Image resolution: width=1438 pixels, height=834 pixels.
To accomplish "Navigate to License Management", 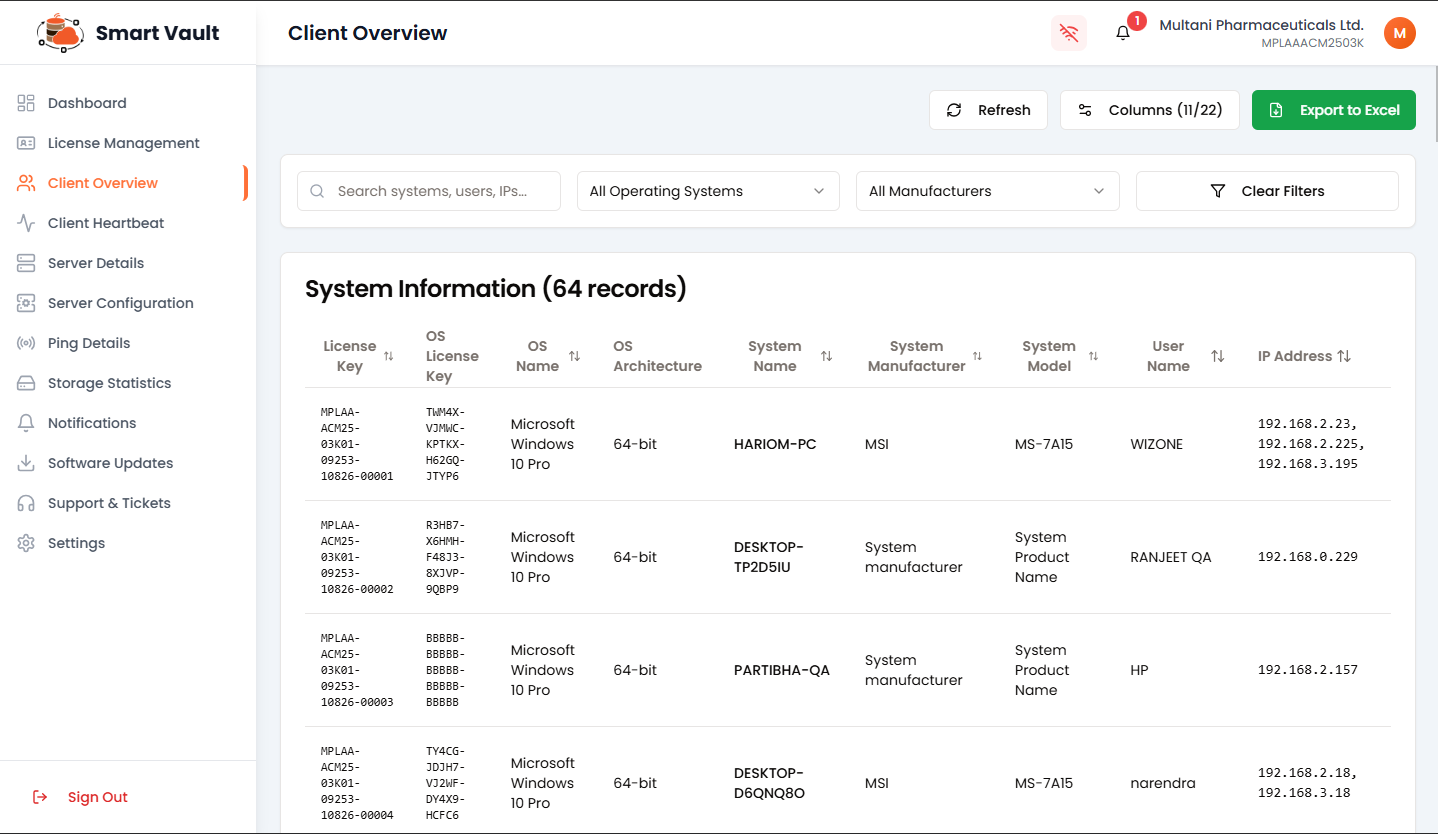I will coord(123,142).
